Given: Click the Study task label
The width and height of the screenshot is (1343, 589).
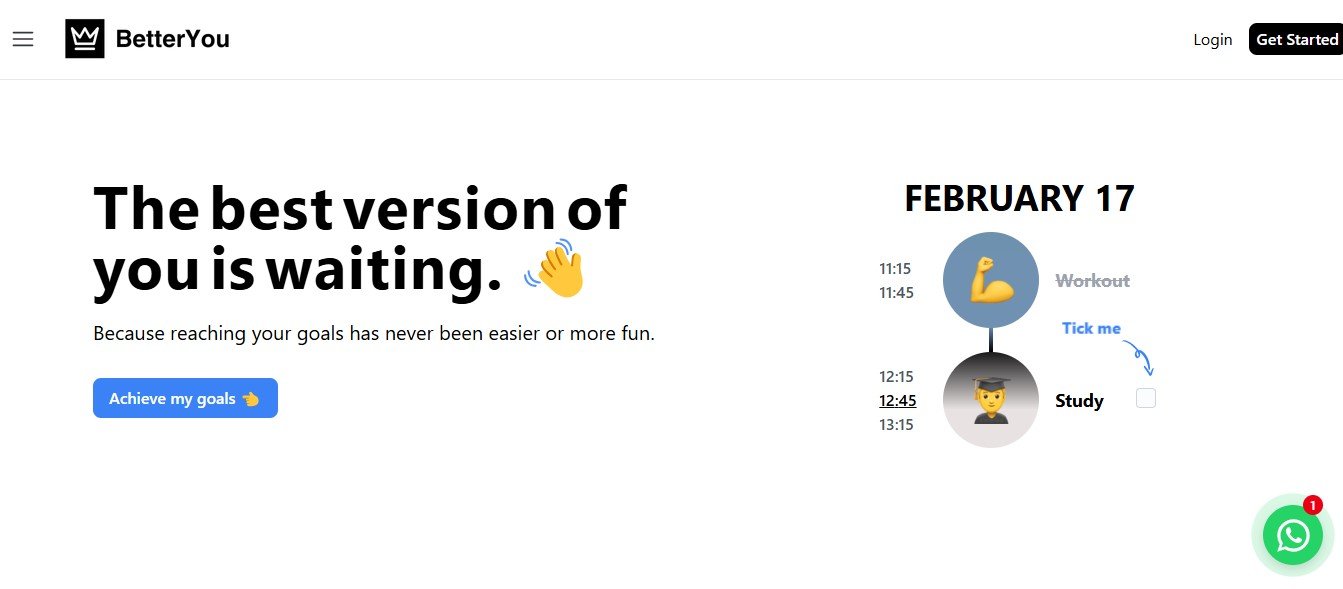Looking at the screenshot, I should point(1079,401).
